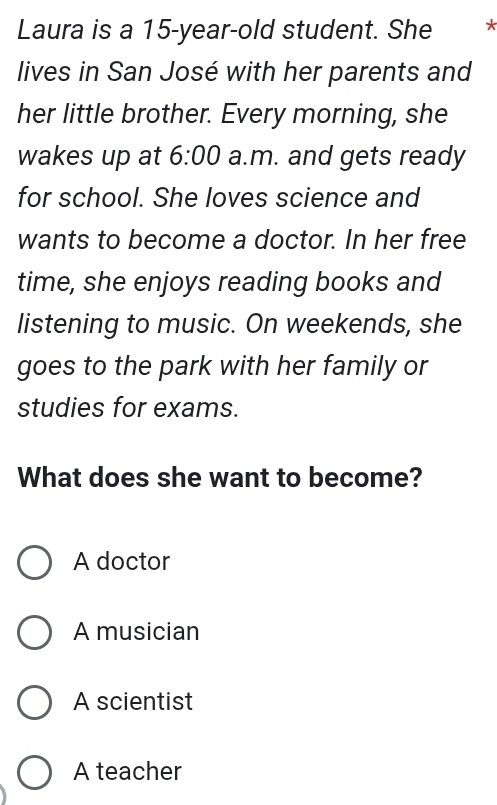Mark the 'A scientist' radio option
The image size is (497, 805).
coord(34,702)
